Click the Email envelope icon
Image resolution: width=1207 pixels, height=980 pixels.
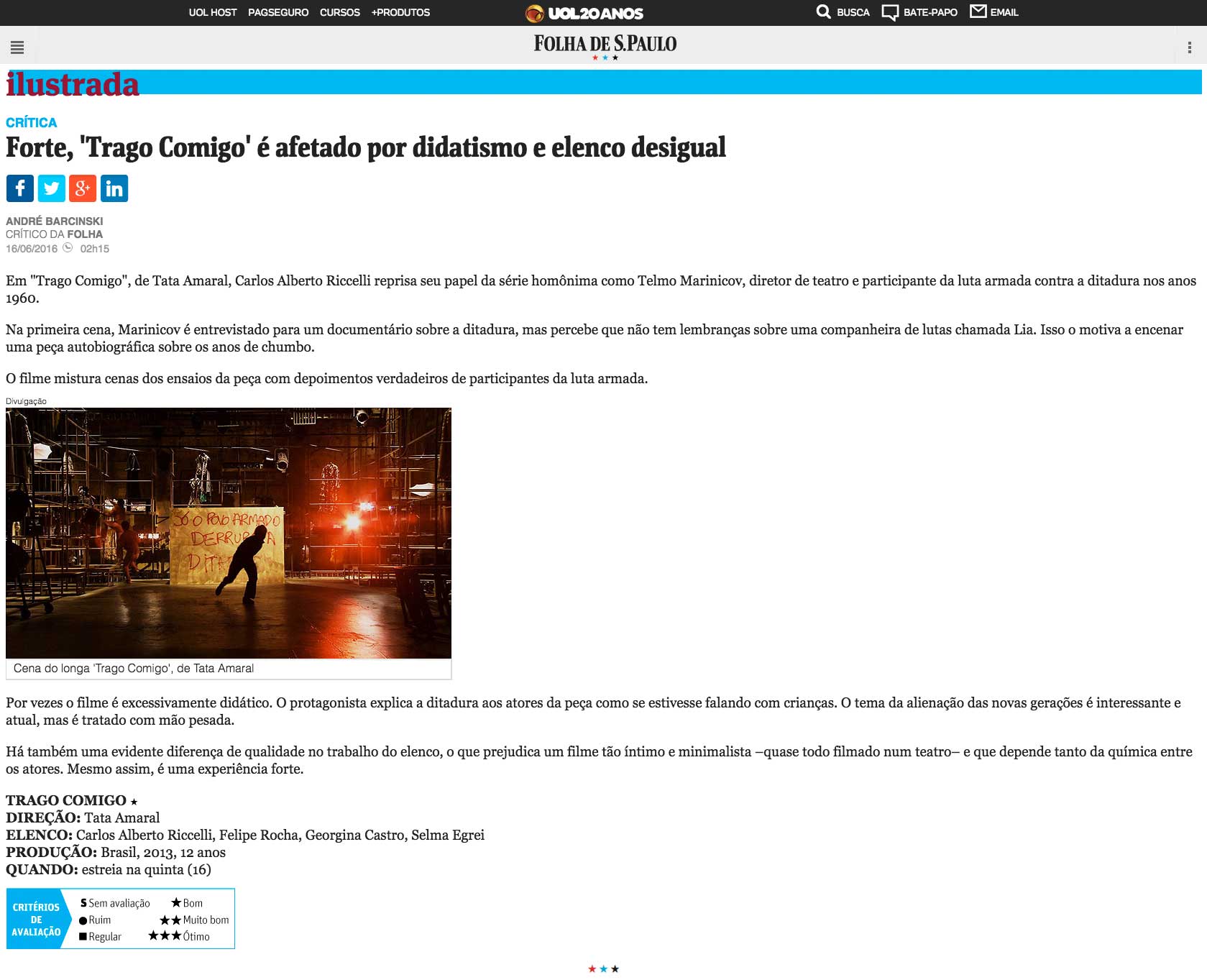point(978,11)
